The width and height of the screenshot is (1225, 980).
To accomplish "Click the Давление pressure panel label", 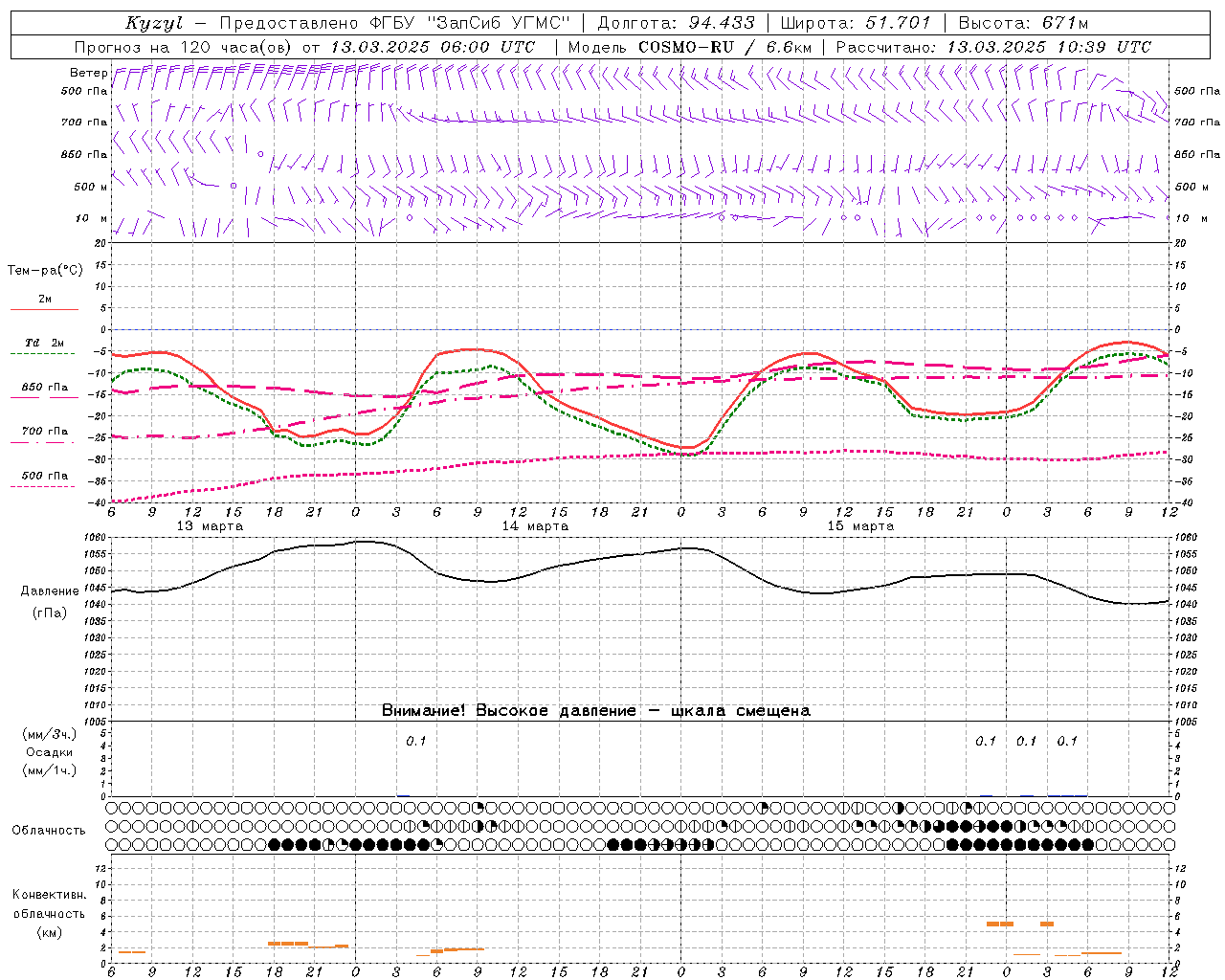I will (50, 591).
